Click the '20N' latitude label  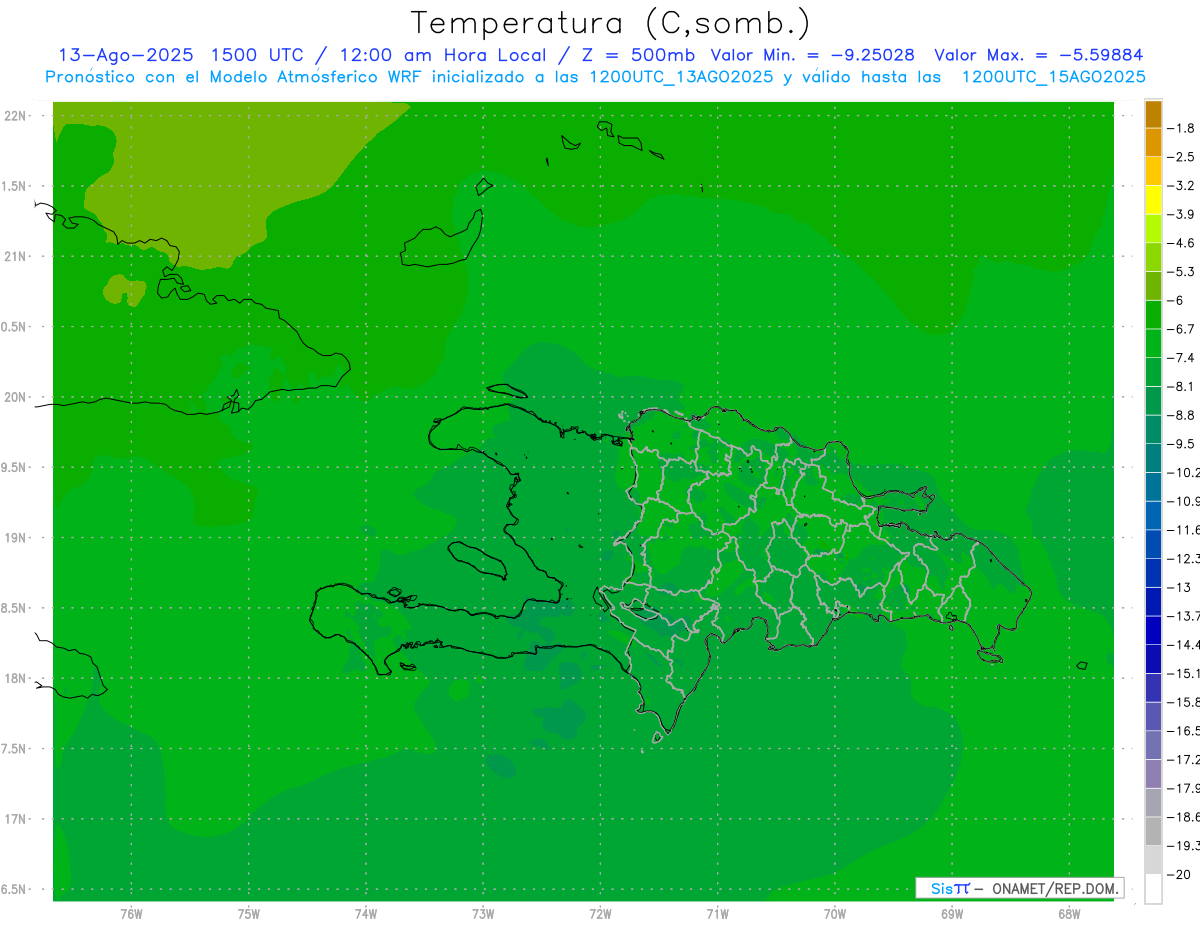tap(16, 397)
